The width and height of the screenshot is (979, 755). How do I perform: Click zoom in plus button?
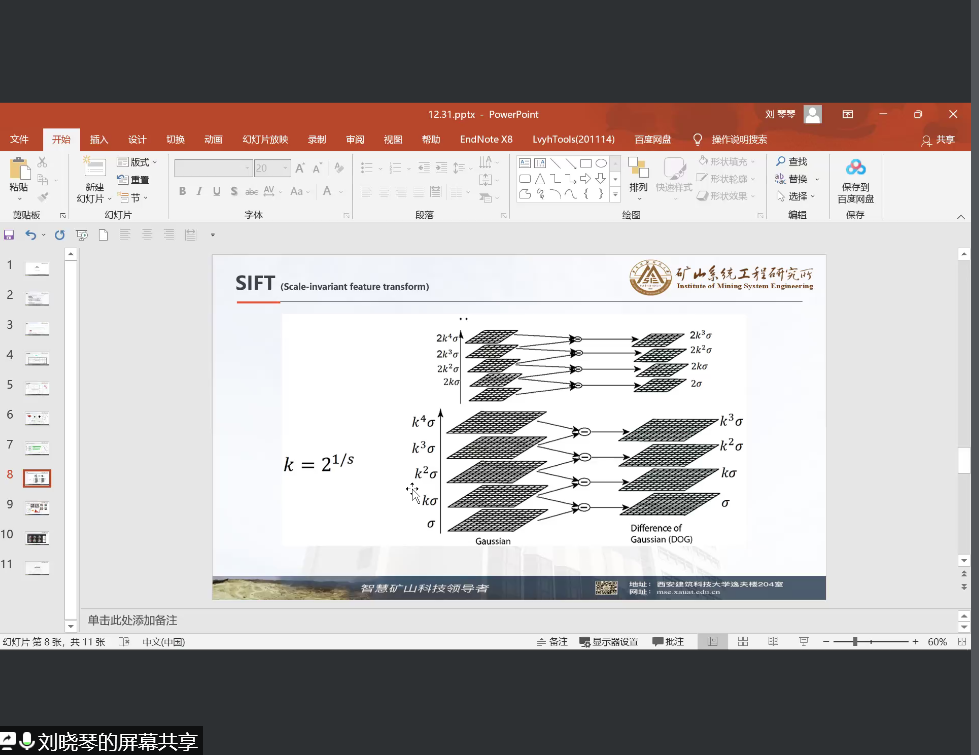(x=915, y=641)
